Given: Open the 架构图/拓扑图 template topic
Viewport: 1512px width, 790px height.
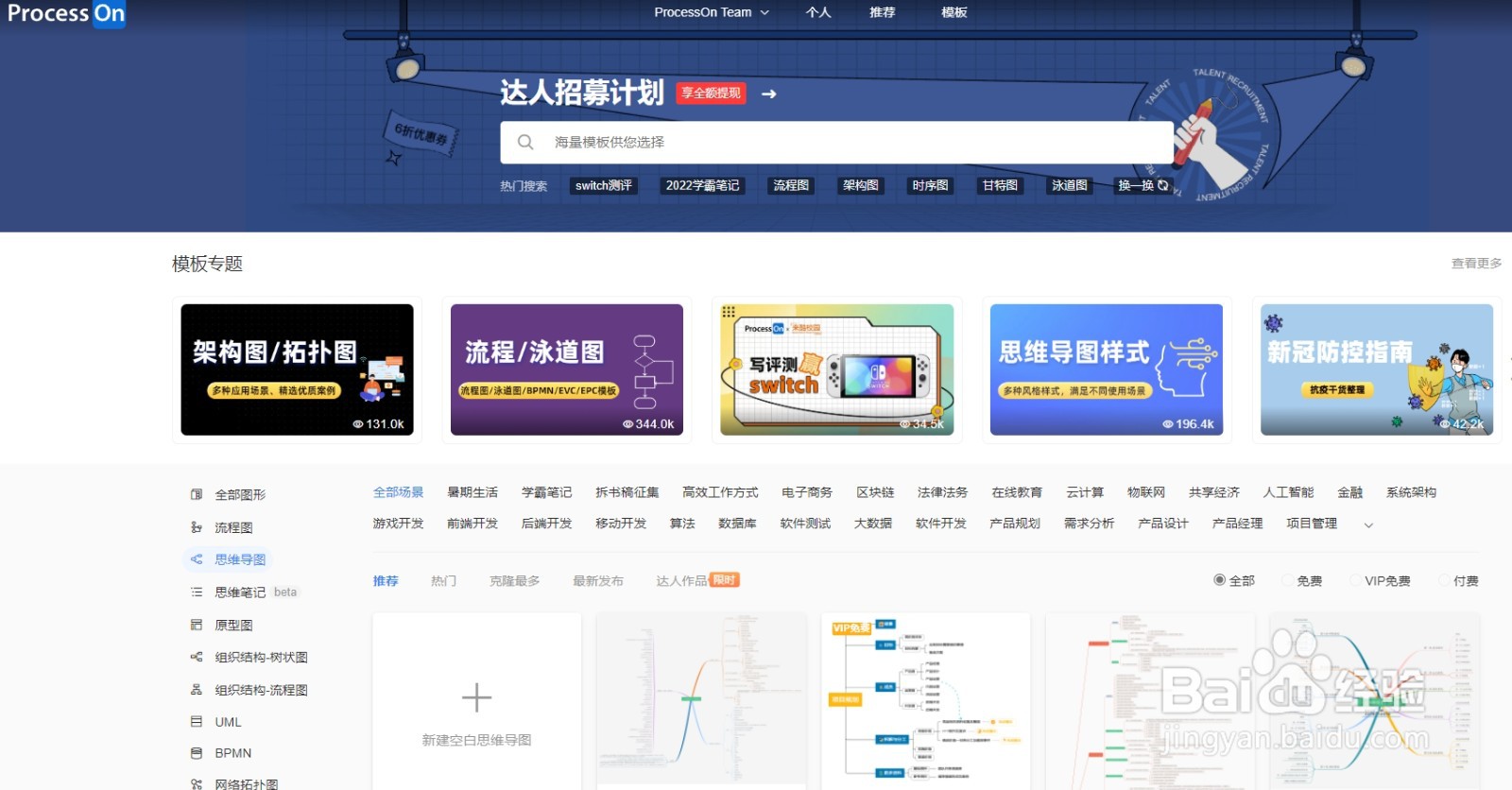Looking at the screenshot, I should coord(297,369).
